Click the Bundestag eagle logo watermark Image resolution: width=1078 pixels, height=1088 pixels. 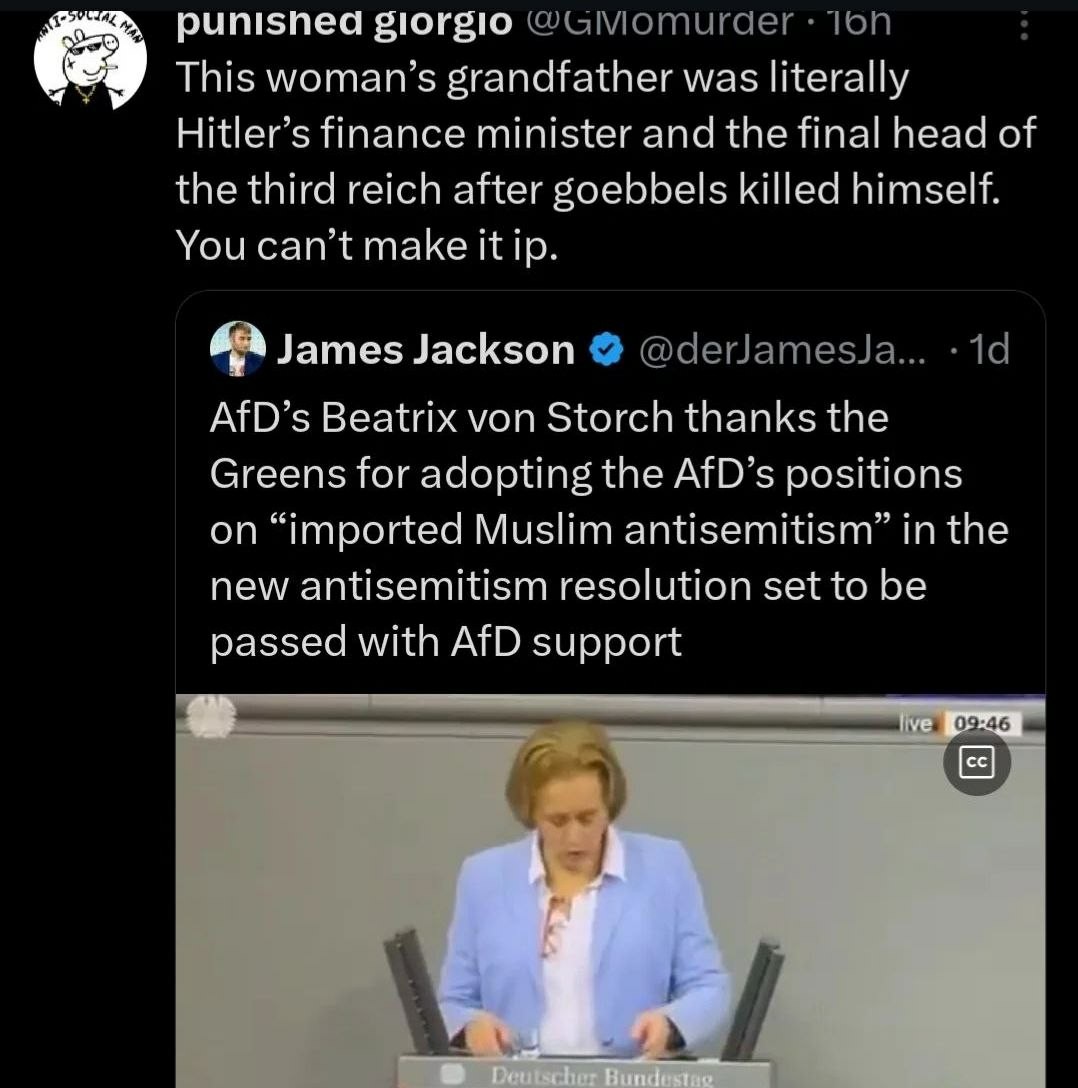pyautogui.click(x=211, y=717)
